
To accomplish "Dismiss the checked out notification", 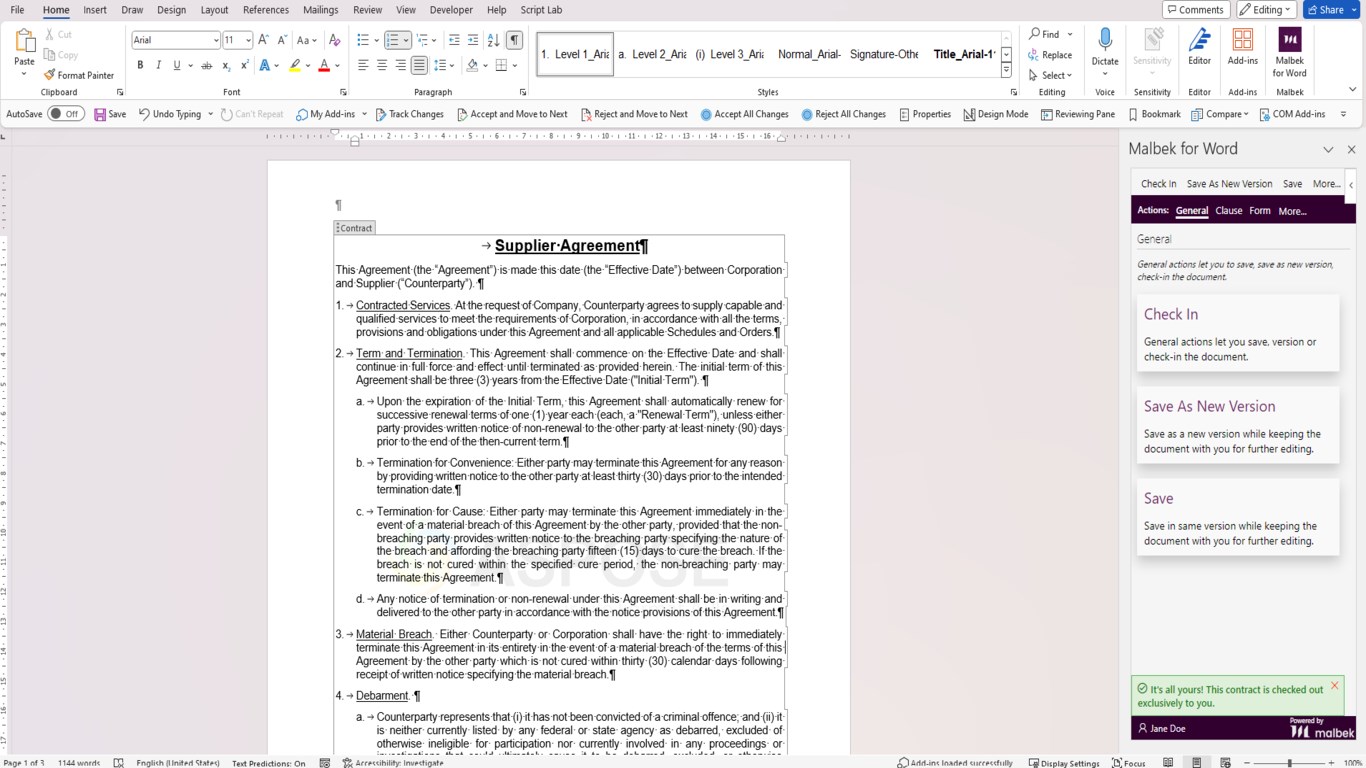I will (1334, 686).
